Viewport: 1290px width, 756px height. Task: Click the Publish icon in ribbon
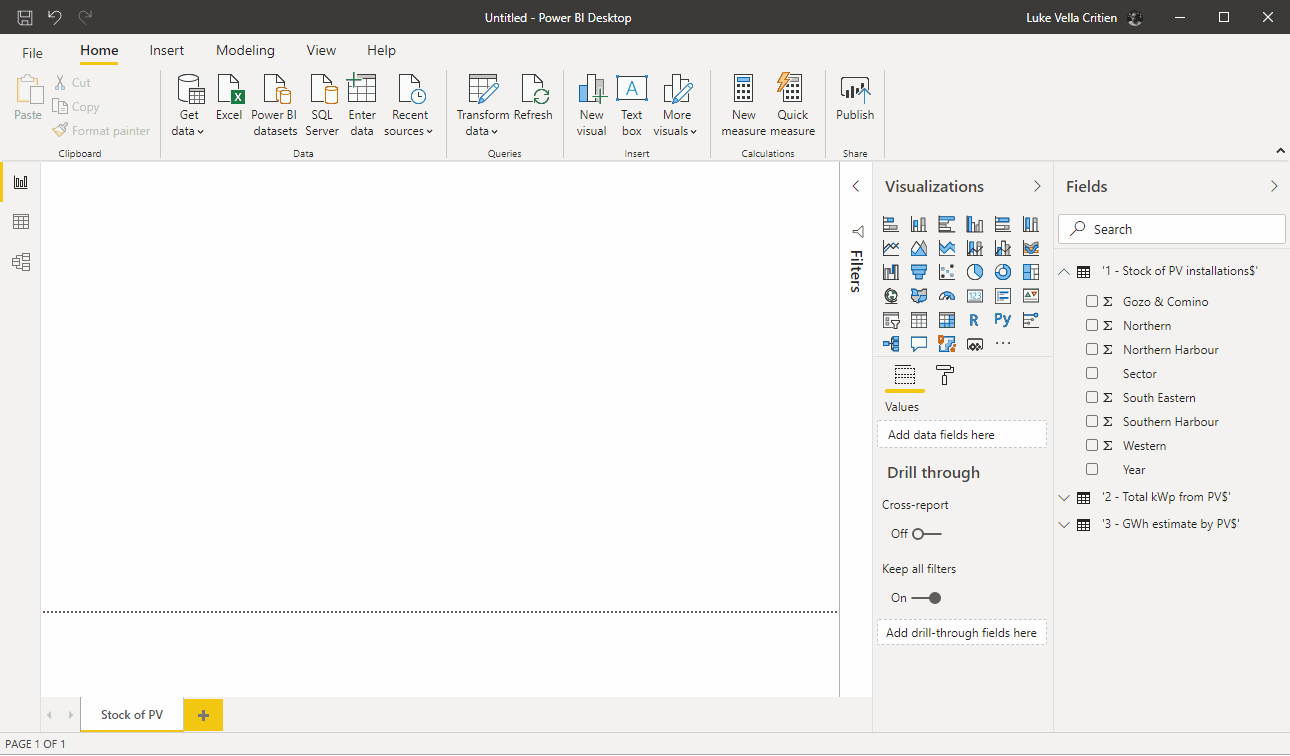coord(855,100)
